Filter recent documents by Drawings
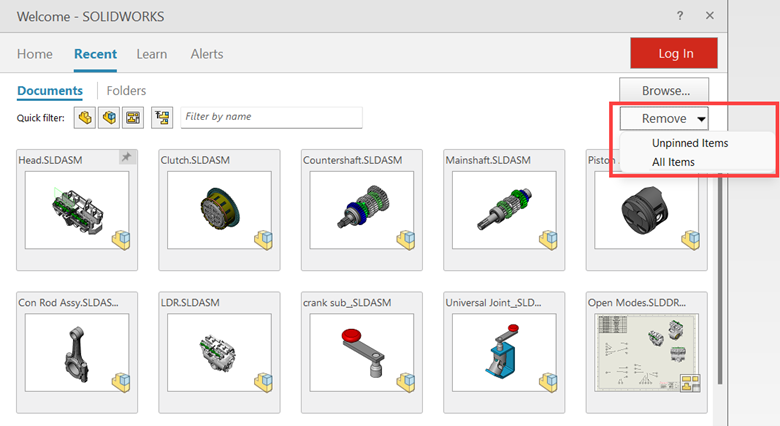This screenshot has height=426, width=780. pyautogui.click(x=133, y=118)
